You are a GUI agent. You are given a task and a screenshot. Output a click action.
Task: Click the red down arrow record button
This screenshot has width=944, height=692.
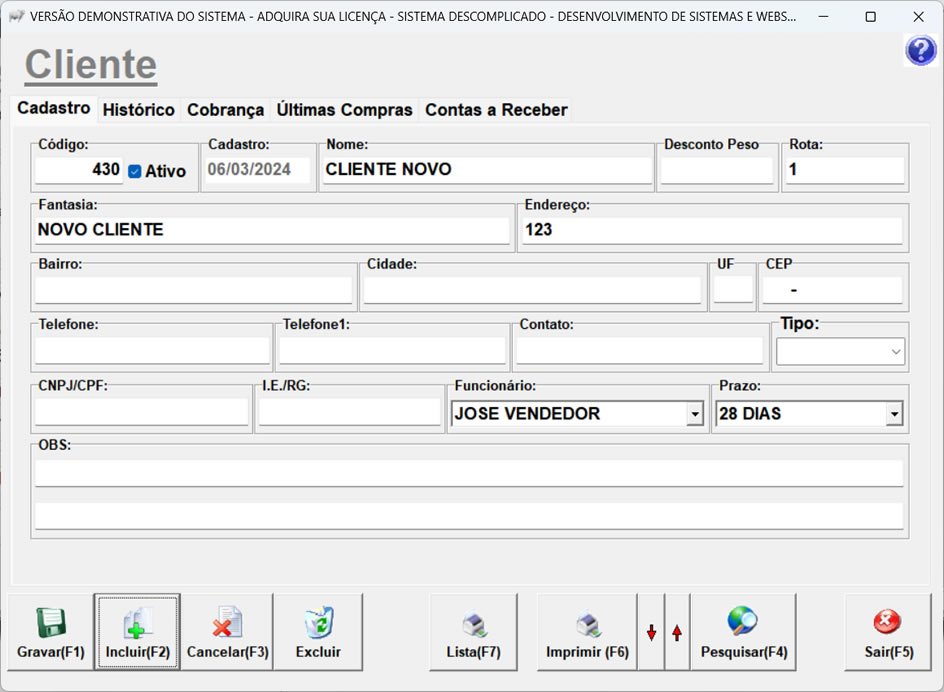pos(651,632)
